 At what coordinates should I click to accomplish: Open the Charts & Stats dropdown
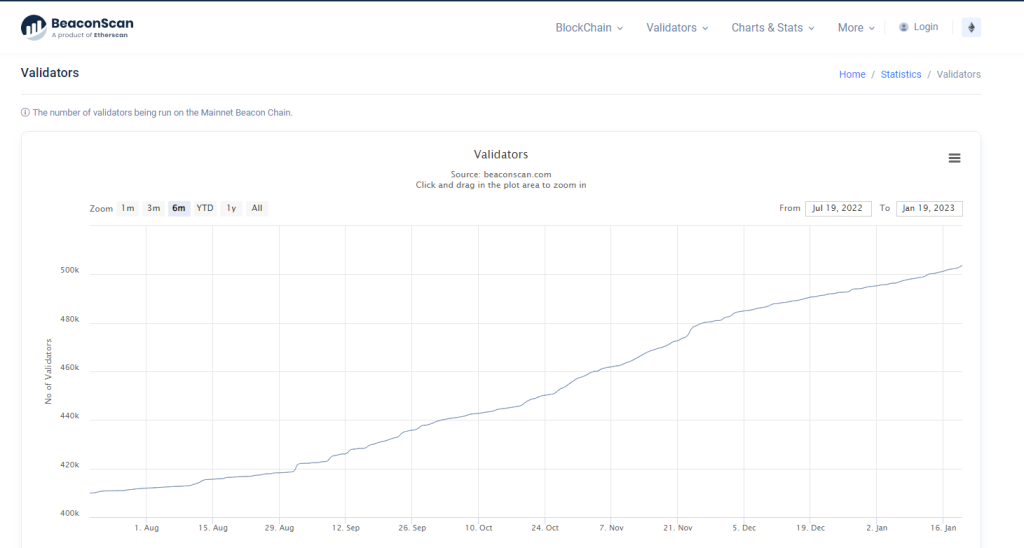(773, 27)
